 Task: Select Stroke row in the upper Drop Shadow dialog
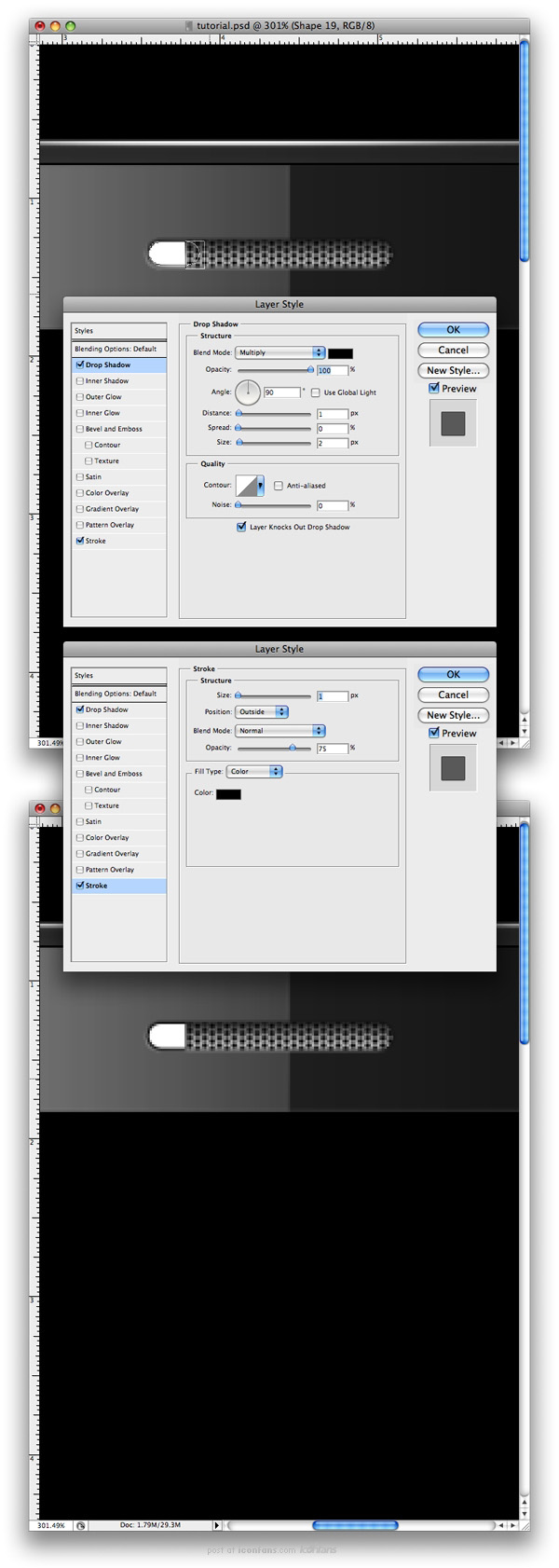point(119,541)
